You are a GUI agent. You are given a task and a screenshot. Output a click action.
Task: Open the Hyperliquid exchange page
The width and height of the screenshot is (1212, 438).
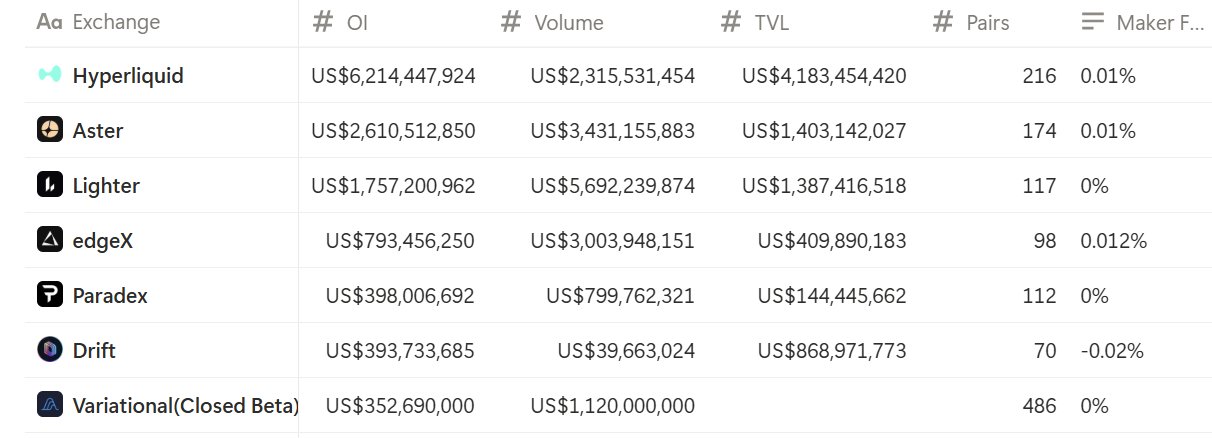tap(128, 75)
